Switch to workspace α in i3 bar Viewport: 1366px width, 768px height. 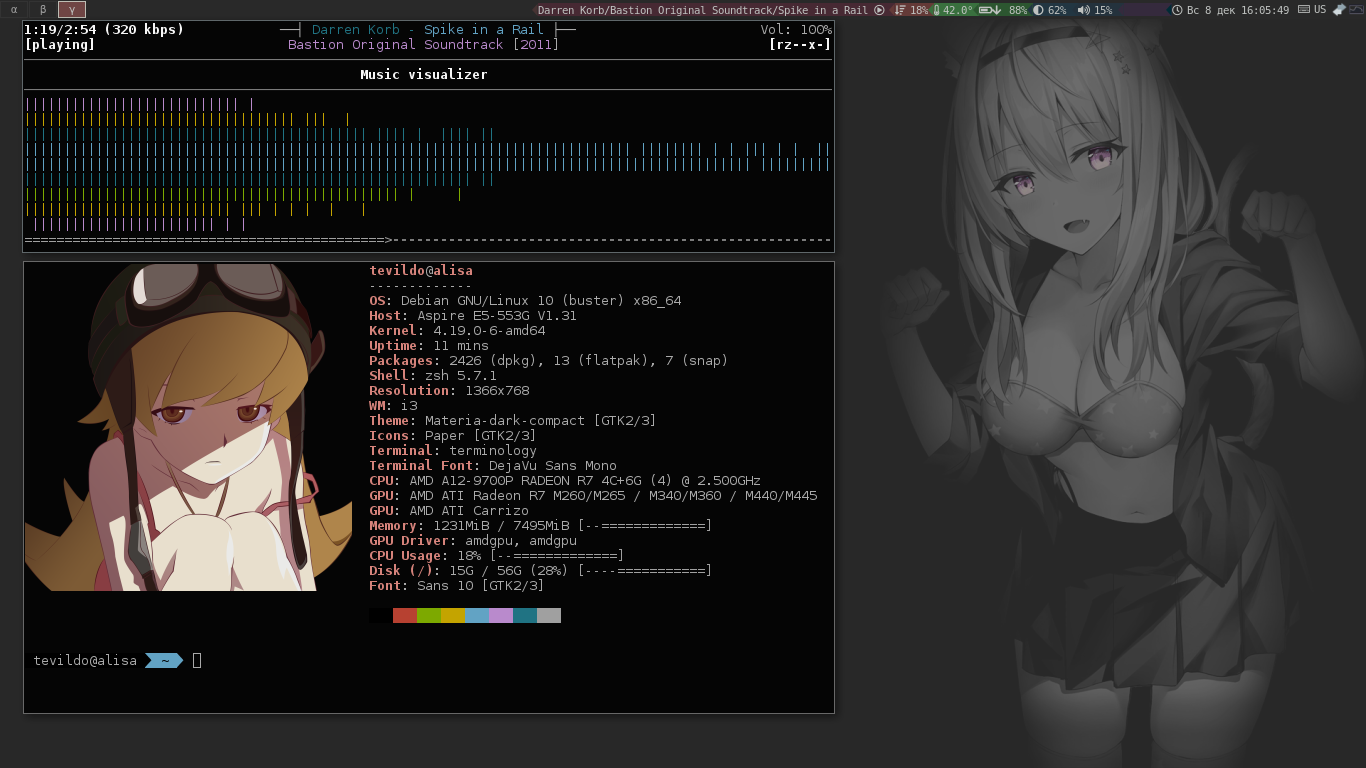(x=14, y=9)
